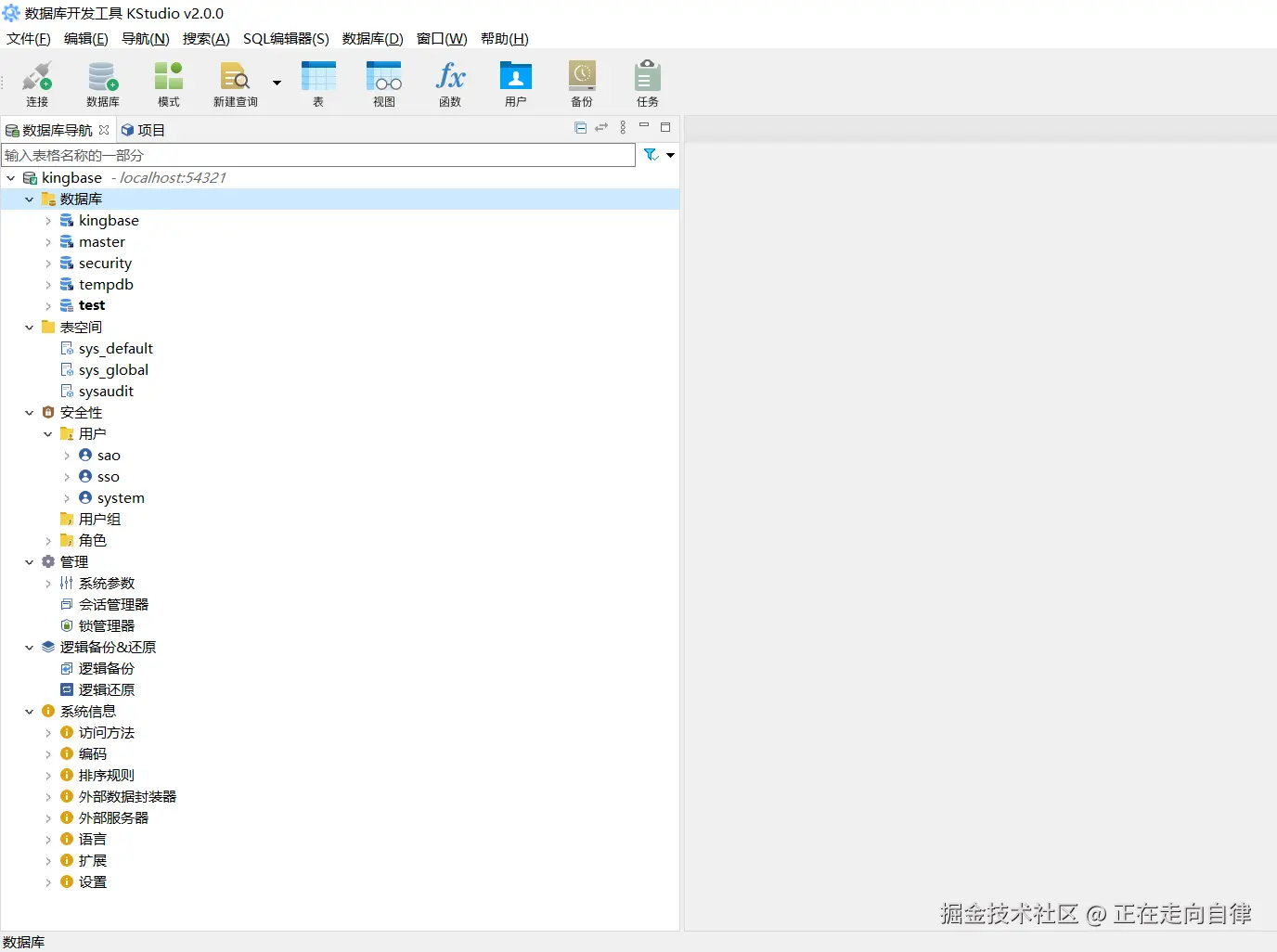The image size is (1277, 952).
Task: Open the 帮助(H) menu
Action: pos(505,38)
